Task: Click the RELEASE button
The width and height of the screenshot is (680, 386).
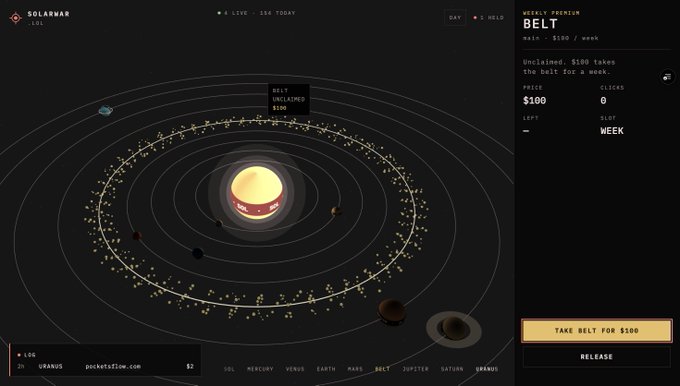Action: click(597, 357)
